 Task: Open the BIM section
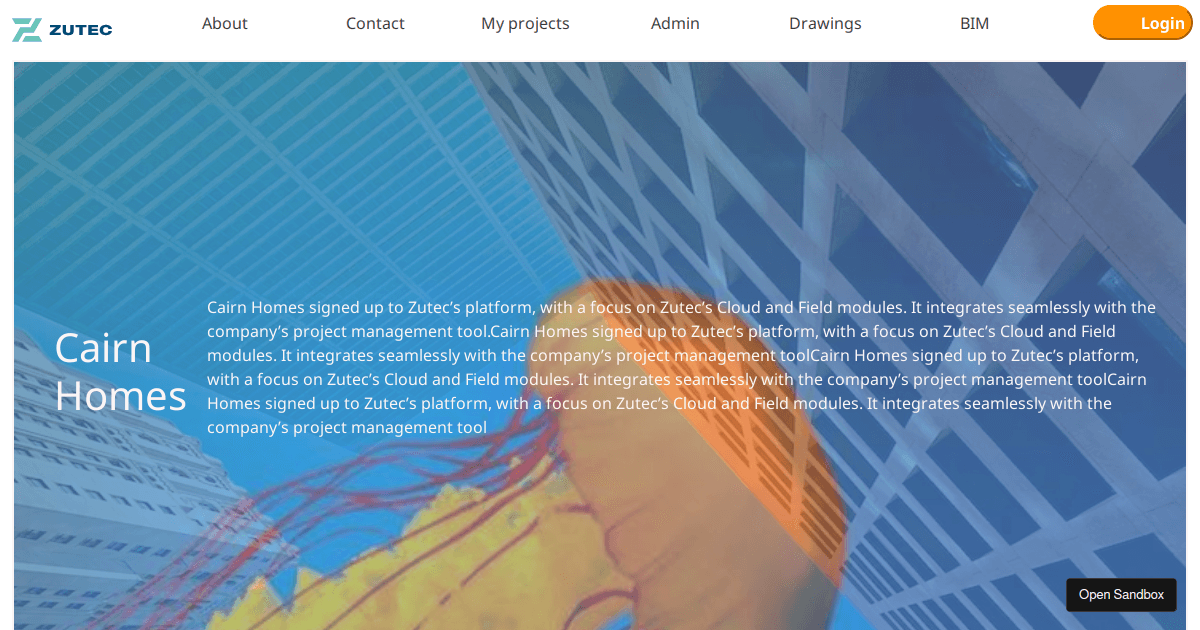(x=975, y=23)
